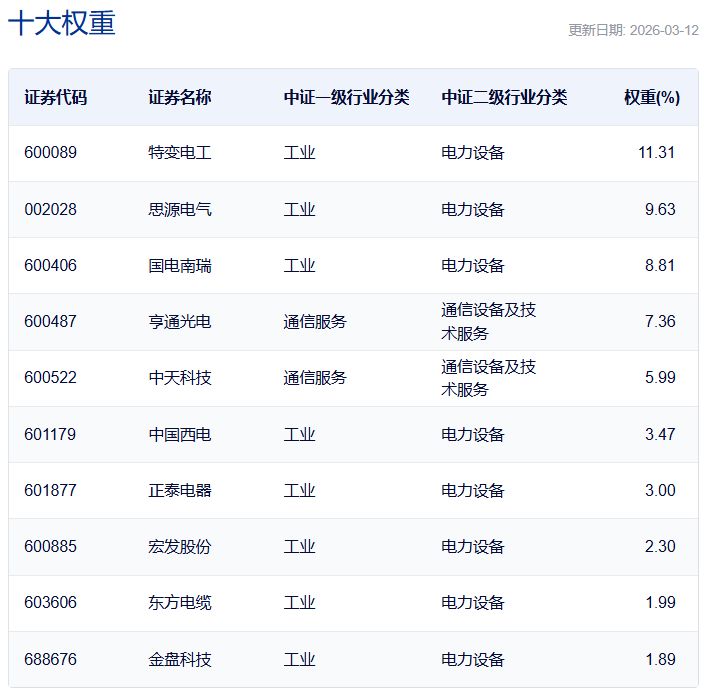The image size is (707, 692).
Task: Select the 中证一级行业分类 column header
Action: [x=346, y=97]
